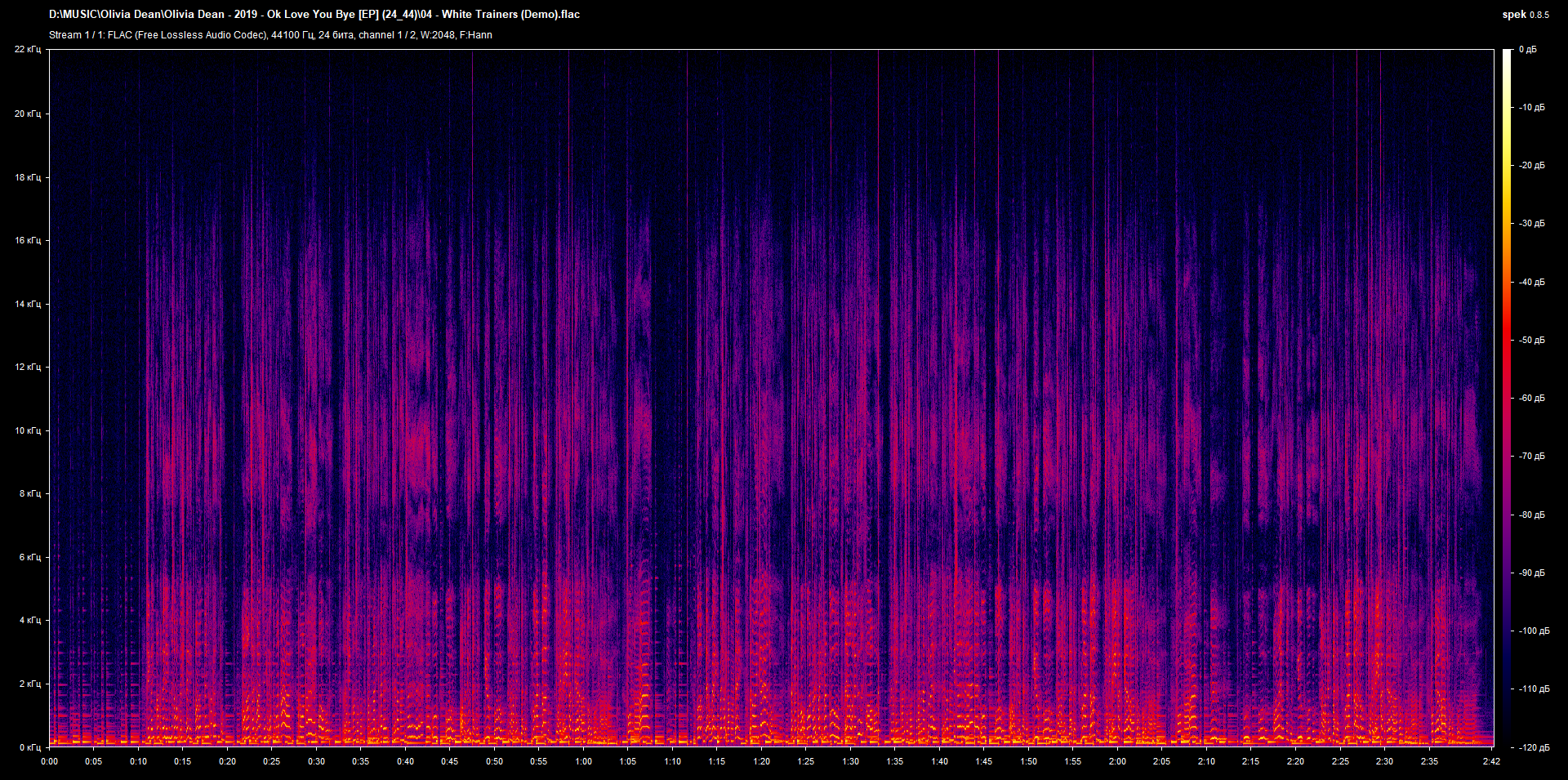Click the 1:15 time axis label
1568x780 pixels.
coord(717,761)
